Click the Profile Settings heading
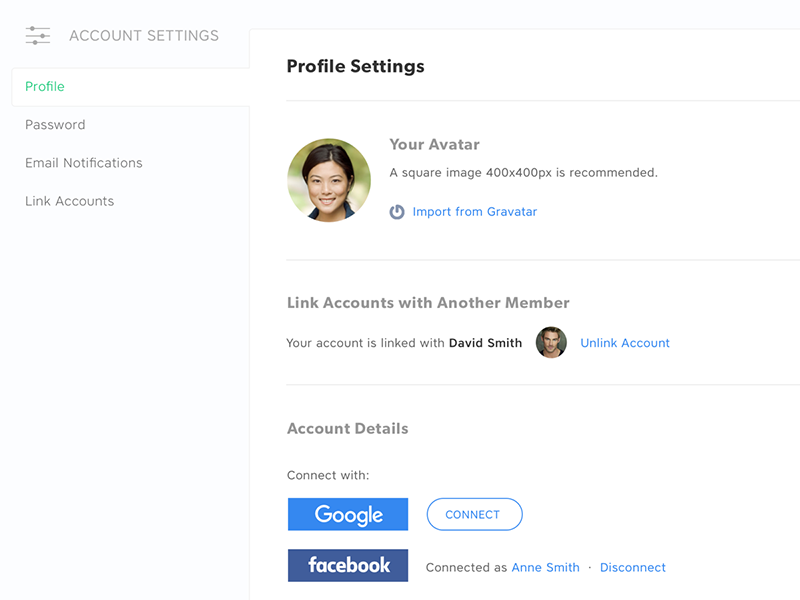Viewport: 800px width, 600px height. [x=355, y=67]
